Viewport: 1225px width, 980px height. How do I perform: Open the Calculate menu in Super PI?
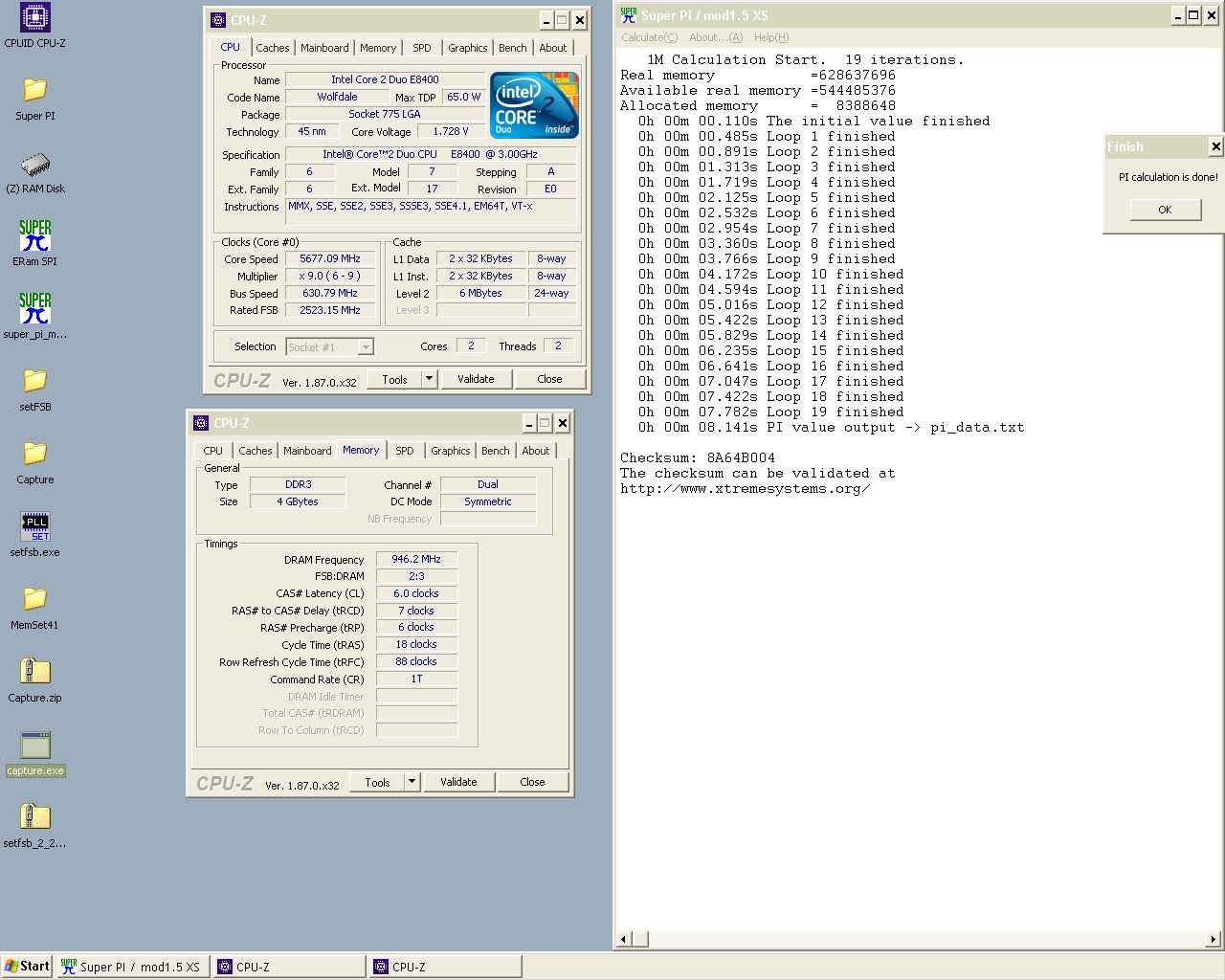pyautogui.click(x=649, y=37)
